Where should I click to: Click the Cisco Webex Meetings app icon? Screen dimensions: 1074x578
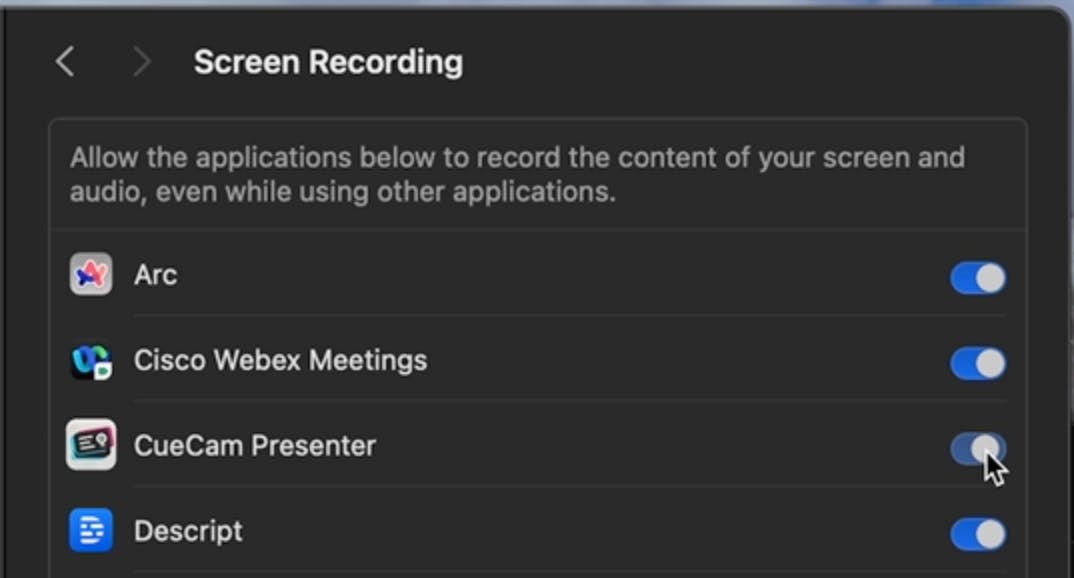(x=91, y=361)
